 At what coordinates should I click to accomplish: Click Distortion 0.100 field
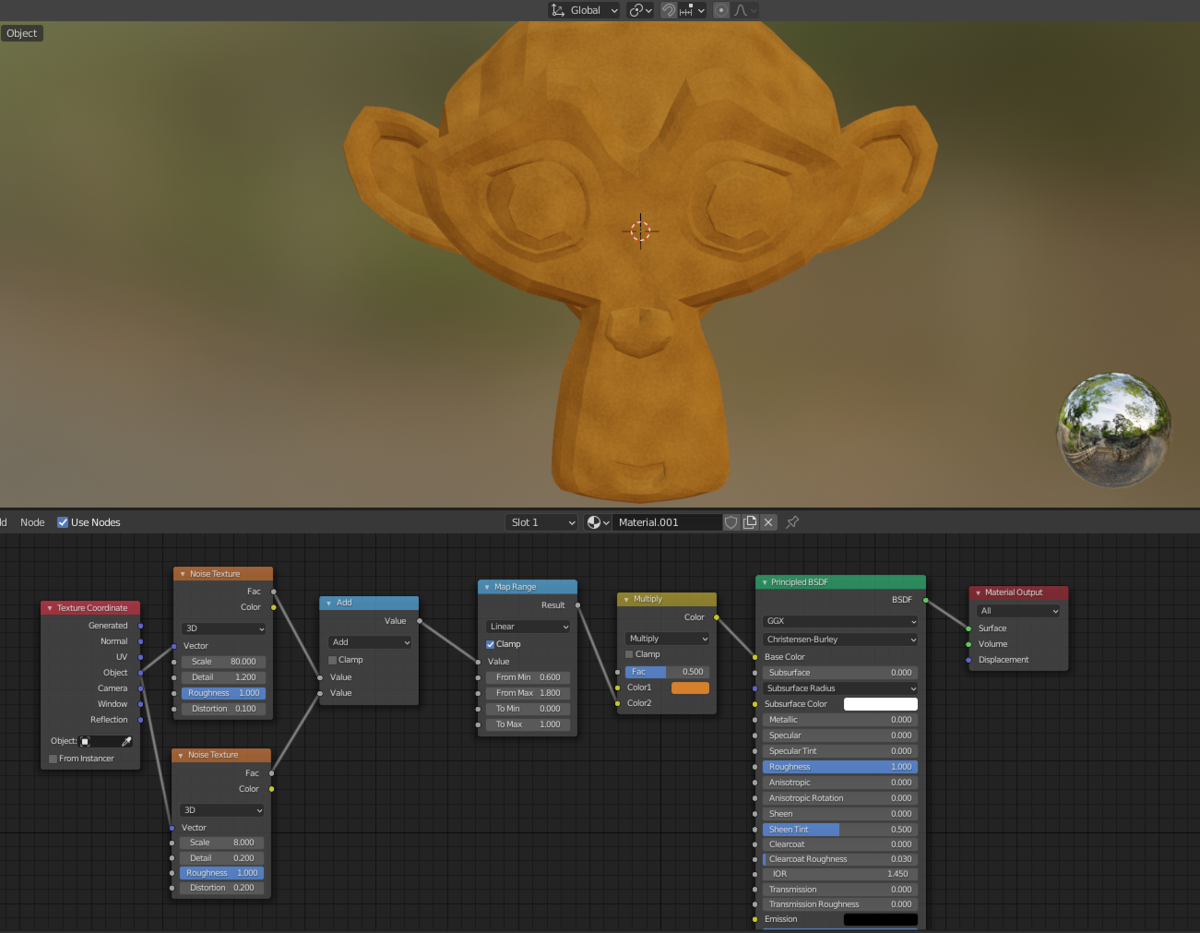[223, 709]
